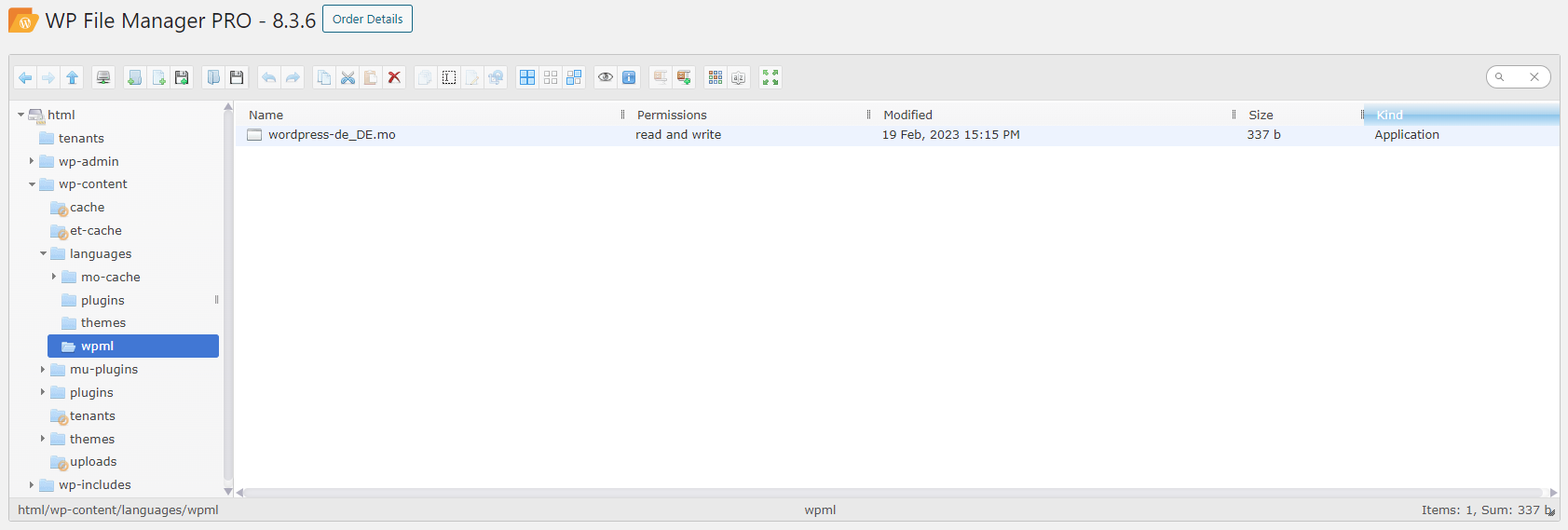Cut the selected file with scissors

pyautogui.click(x=348, y=77)
